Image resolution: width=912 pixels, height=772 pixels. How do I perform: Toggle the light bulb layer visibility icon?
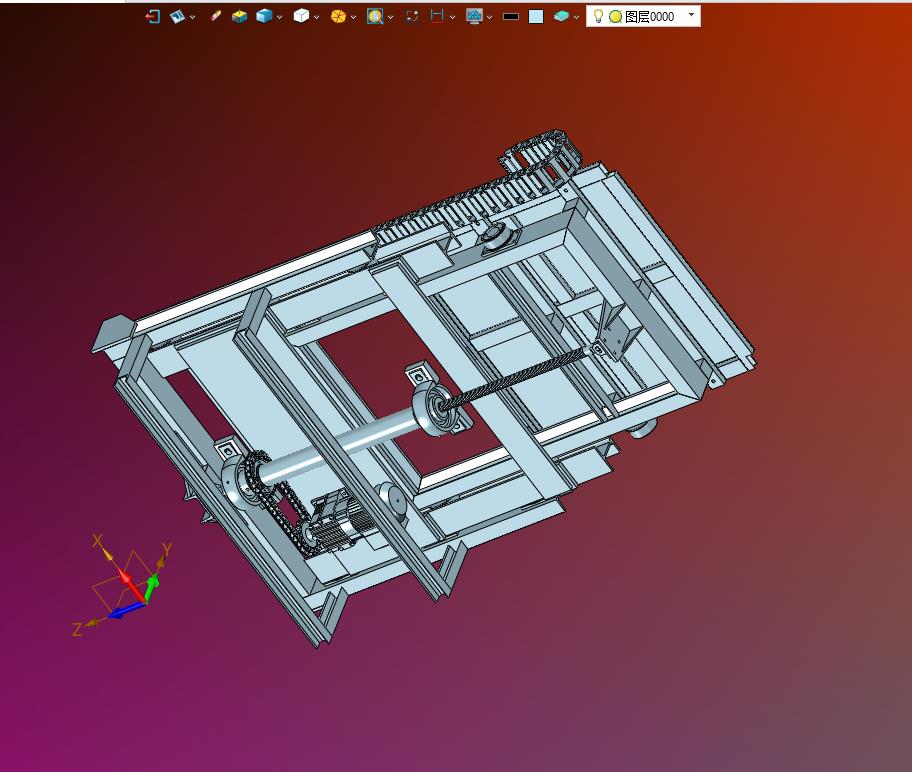(x=598, y=16)
